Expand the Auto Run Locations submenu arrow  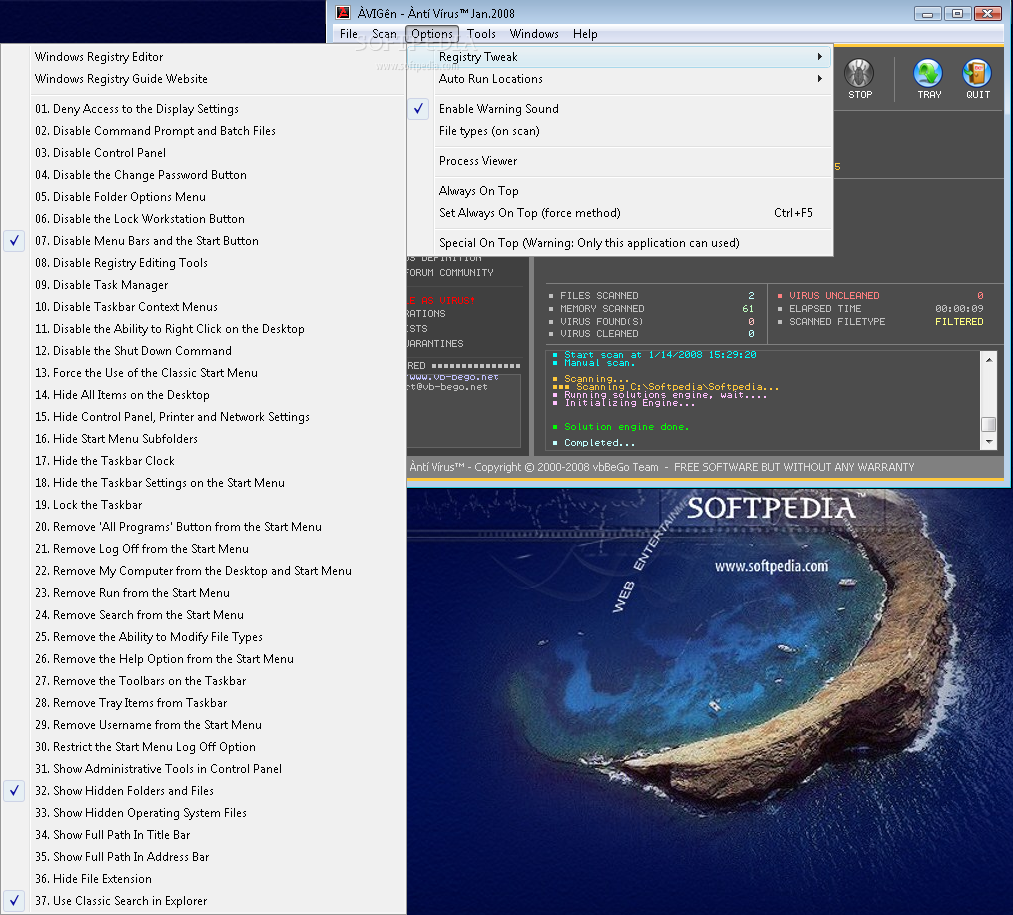(819, 79)
